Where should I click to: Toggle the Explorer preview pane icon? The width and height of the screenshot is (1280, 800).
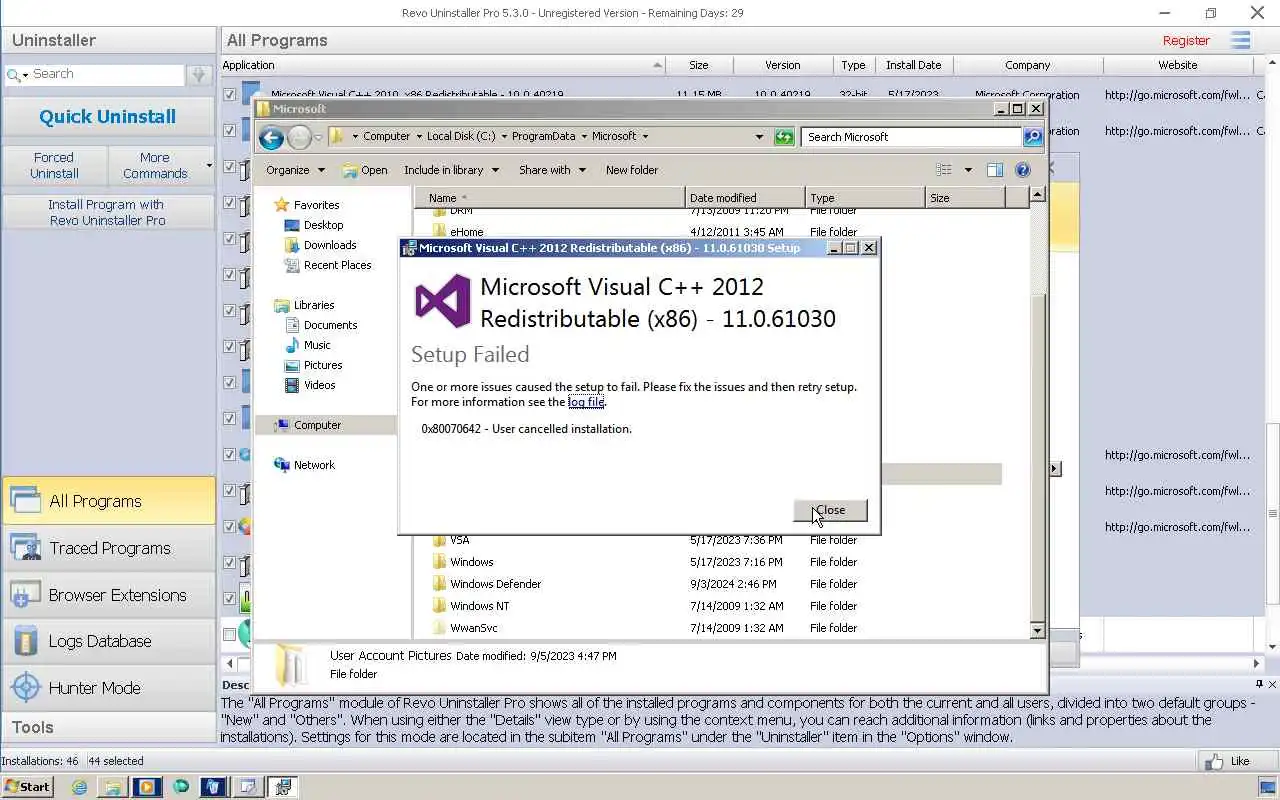995,170
